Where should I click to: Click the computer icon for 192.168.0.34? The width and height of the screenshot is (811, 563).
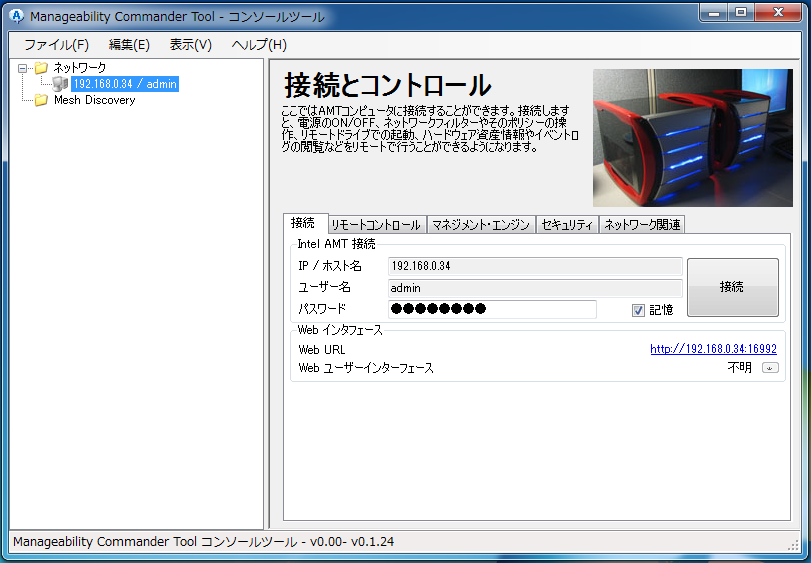(x=60, y=84)
